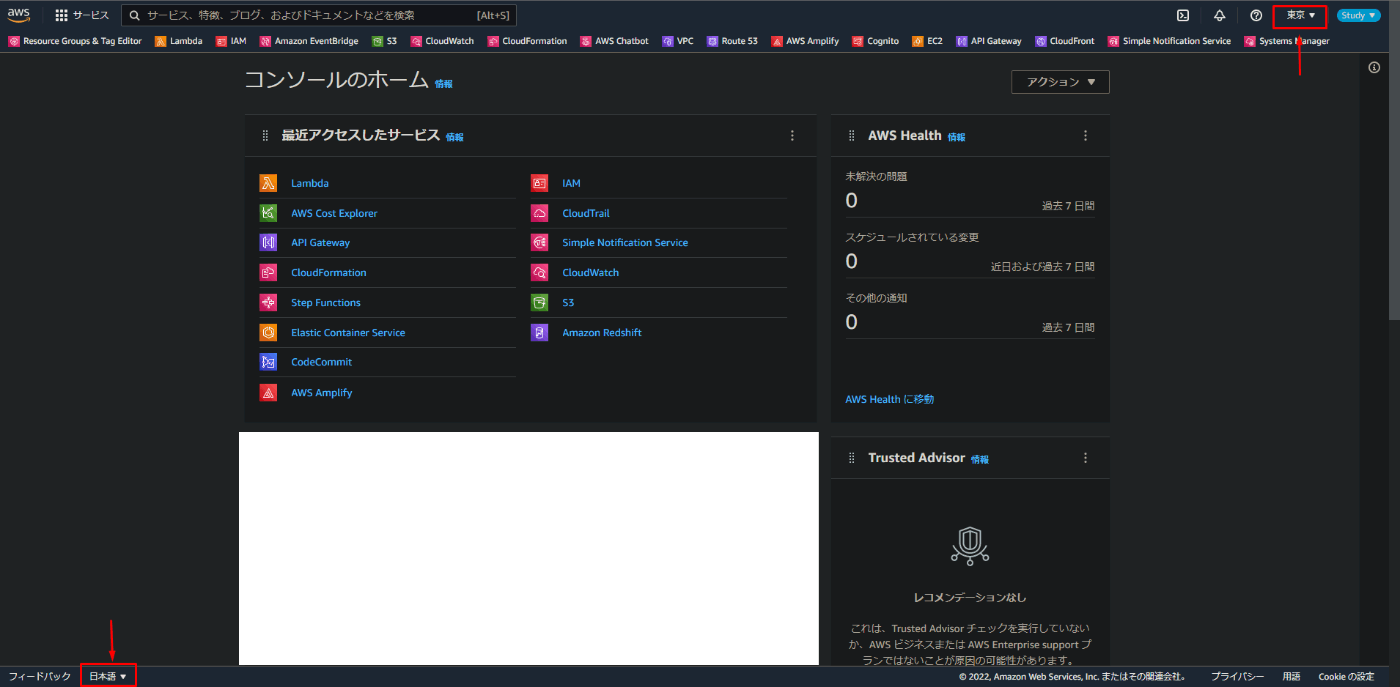Screen dimensions: 1400x687
Task: Click the IAM icon in recent services list
Action: 540,183
